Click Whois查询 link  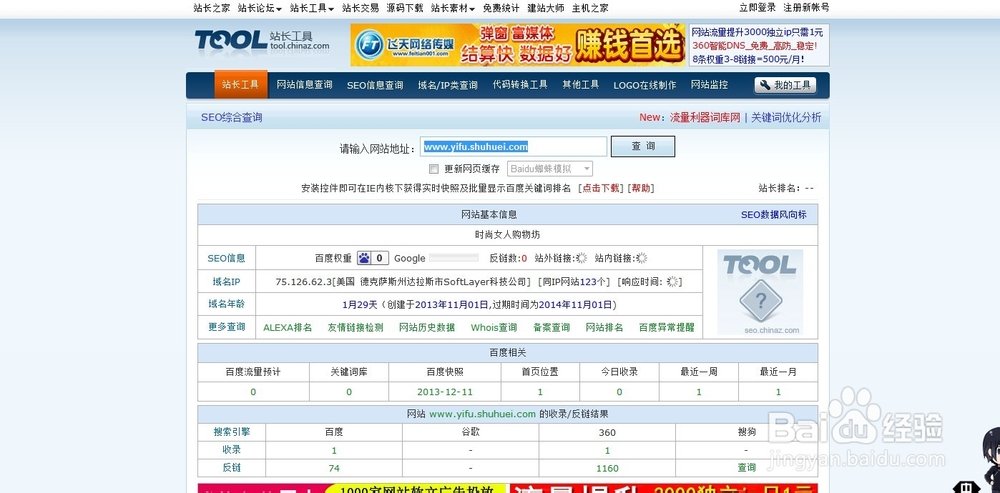point(494,327)
